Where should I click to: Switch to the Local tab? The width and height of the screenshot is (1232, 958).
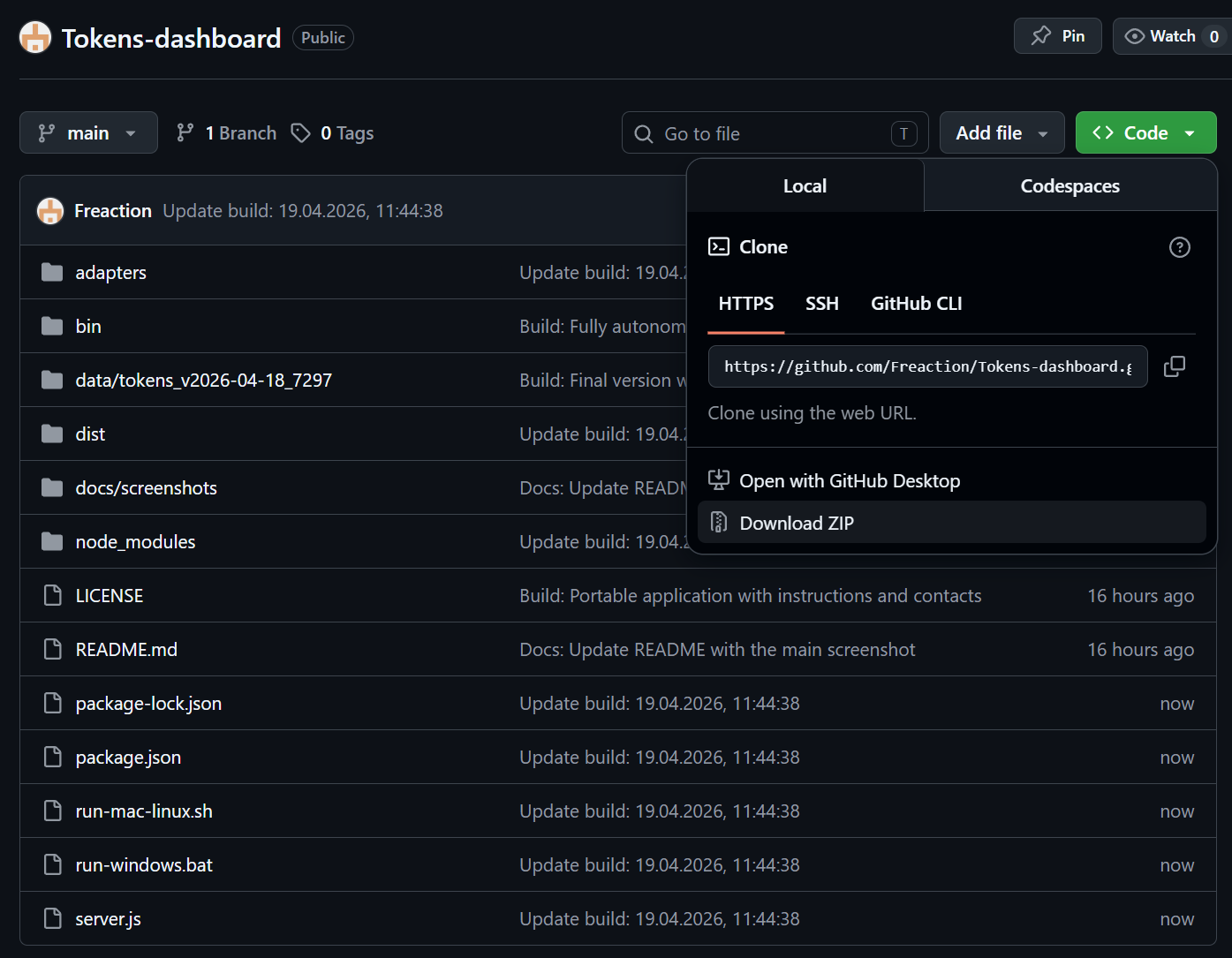pos(805,185)
